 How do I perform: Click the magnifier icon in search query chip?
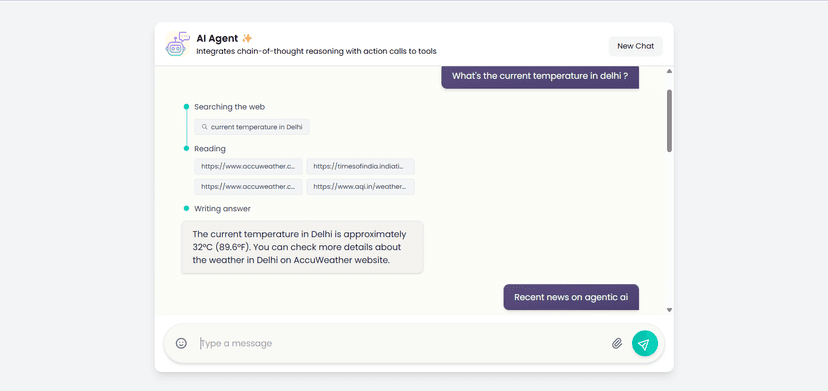tap(204, 127)
